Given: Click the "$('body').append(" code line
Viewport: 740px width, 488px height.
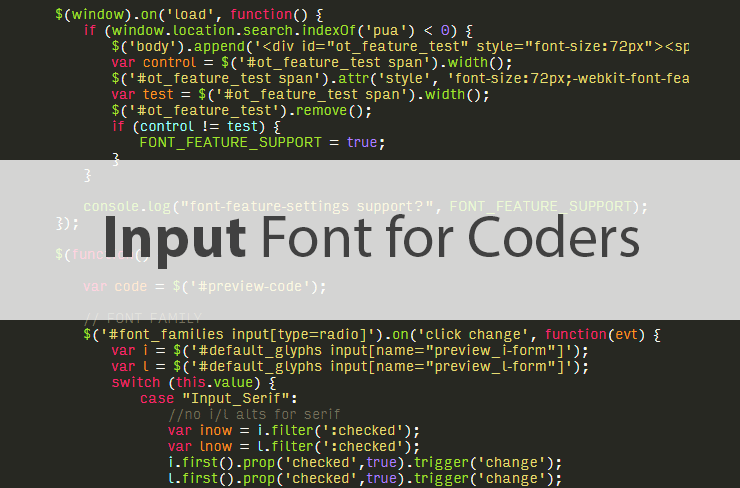Looking at the screenshot, I should [400, 47].
